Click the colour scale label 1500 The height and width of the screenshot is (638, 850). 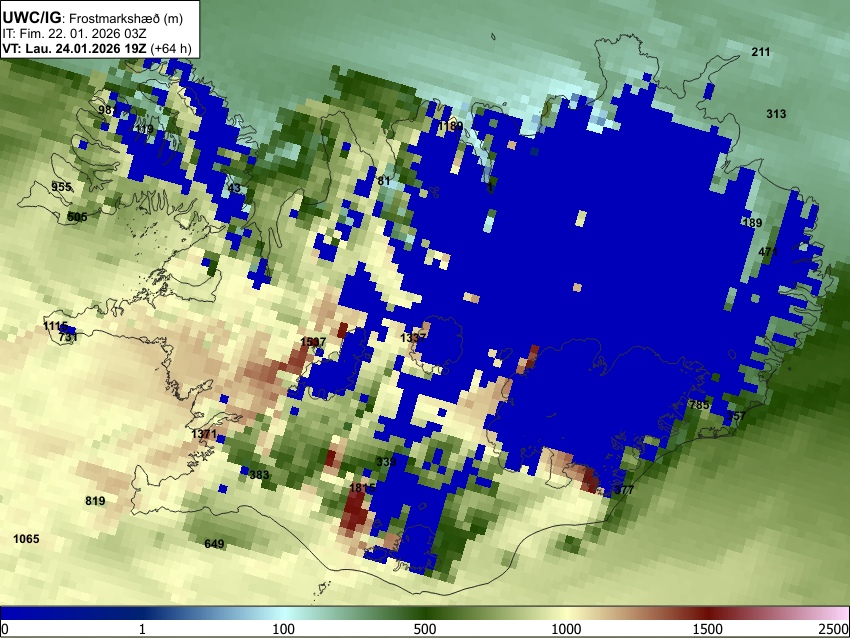[x=708, y=629]
